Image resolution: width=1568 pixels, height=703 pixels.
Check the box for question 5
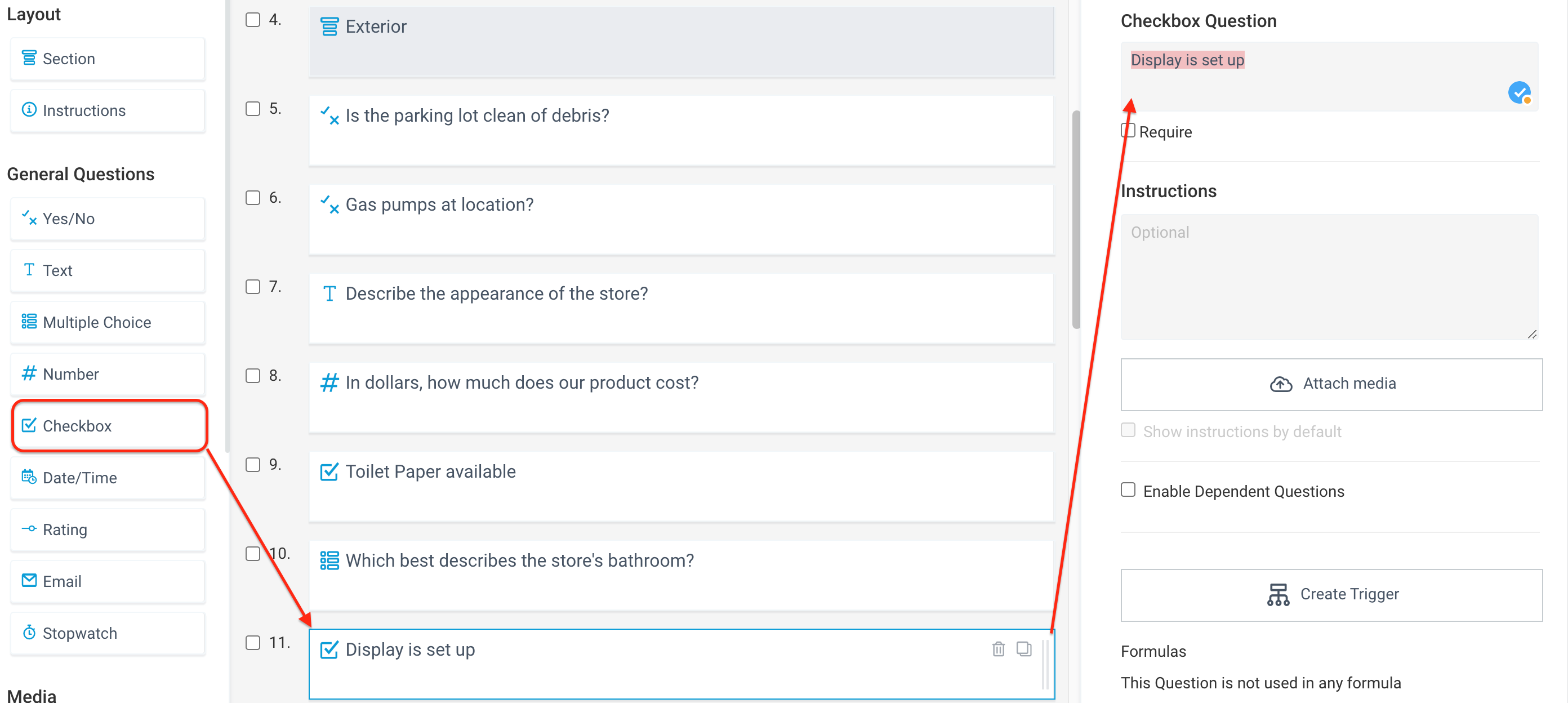(x=253, y=109)
